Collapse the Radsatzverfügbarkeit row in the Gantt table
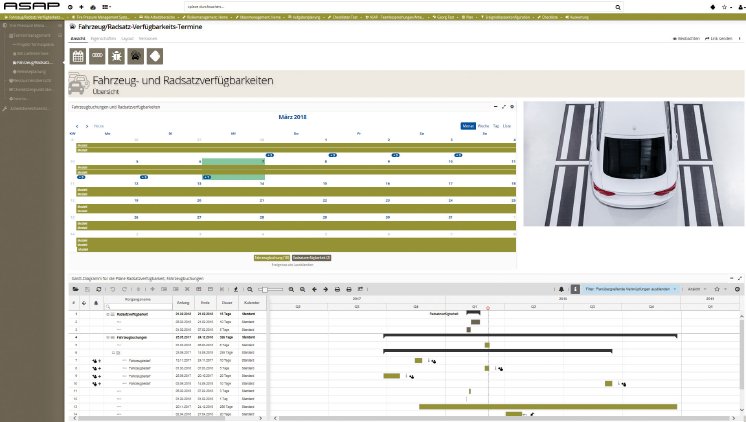Screen dimensions: 746x422 [107, 314]
